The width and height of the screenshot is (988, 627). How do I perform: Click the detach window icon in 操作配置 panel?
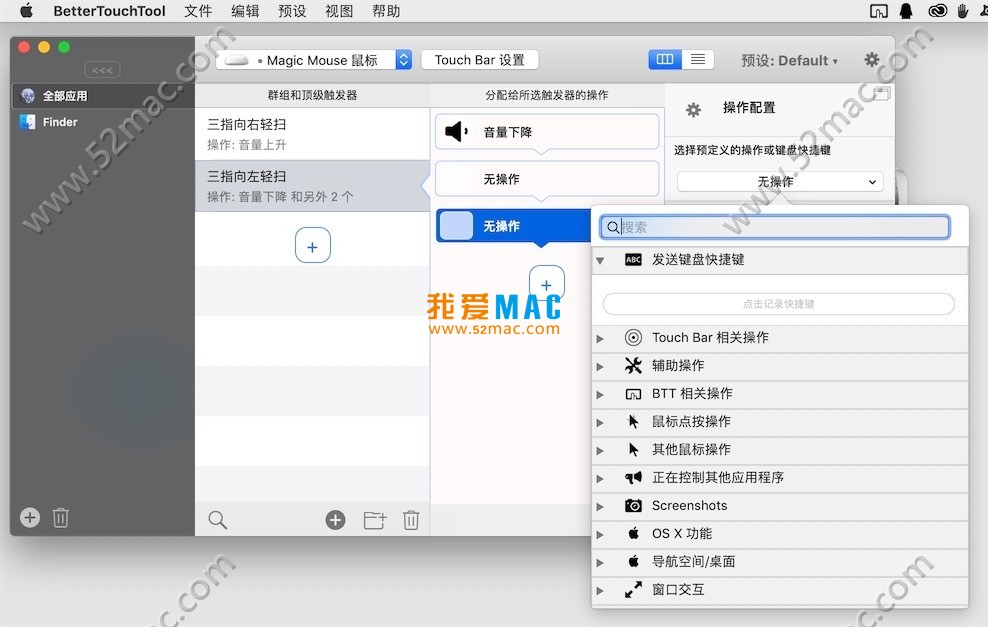pos(882,95)
